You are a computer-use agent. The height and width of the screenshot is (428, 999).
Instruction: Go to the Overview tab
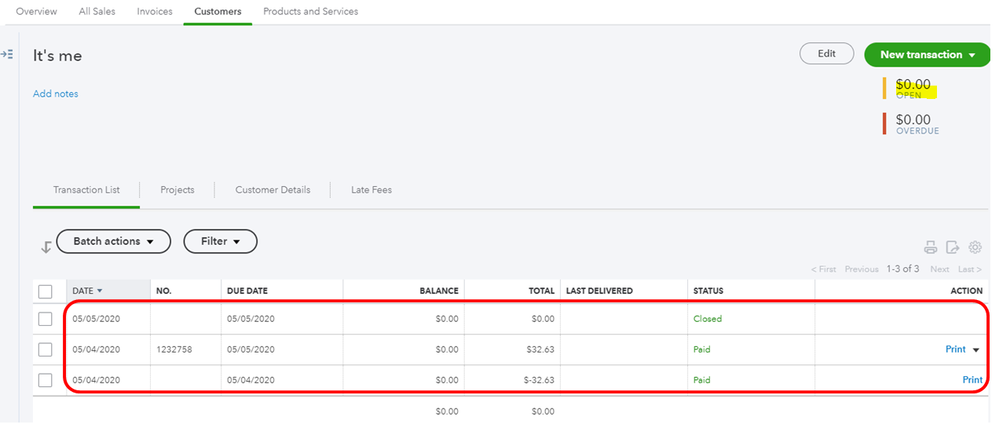pyautogui.click(x=36, y=11)
